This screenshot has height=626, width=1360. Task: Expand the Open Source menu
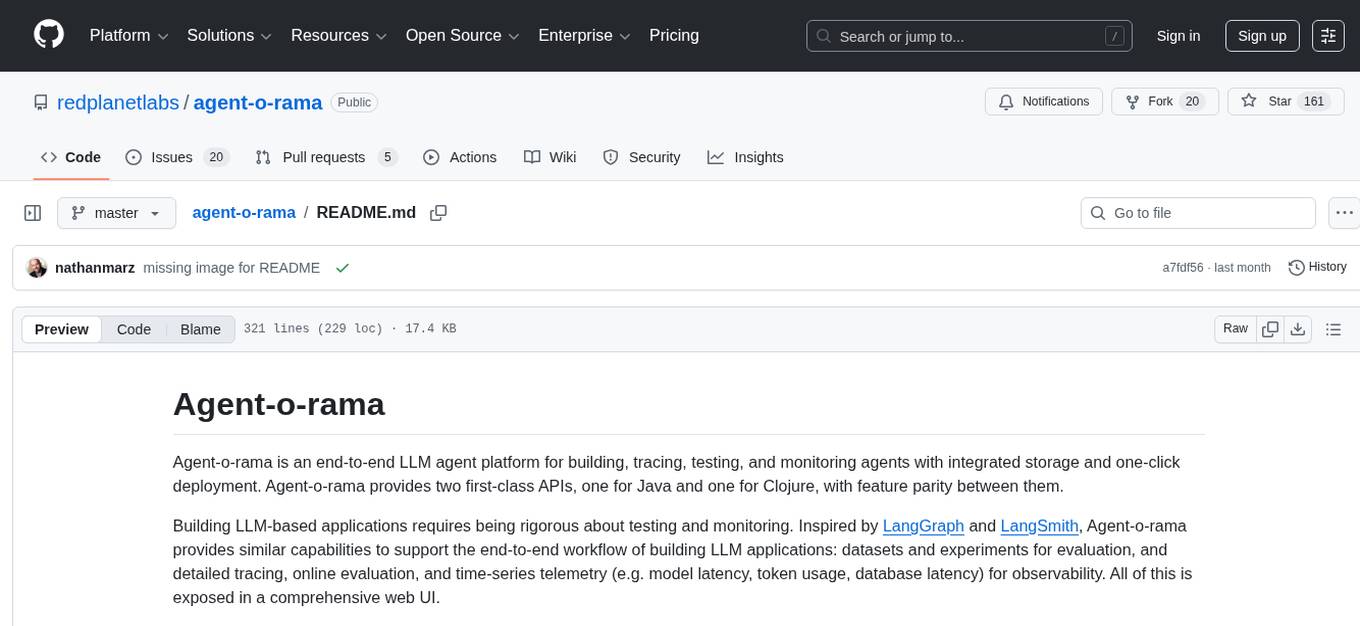[x=462, y=36]
